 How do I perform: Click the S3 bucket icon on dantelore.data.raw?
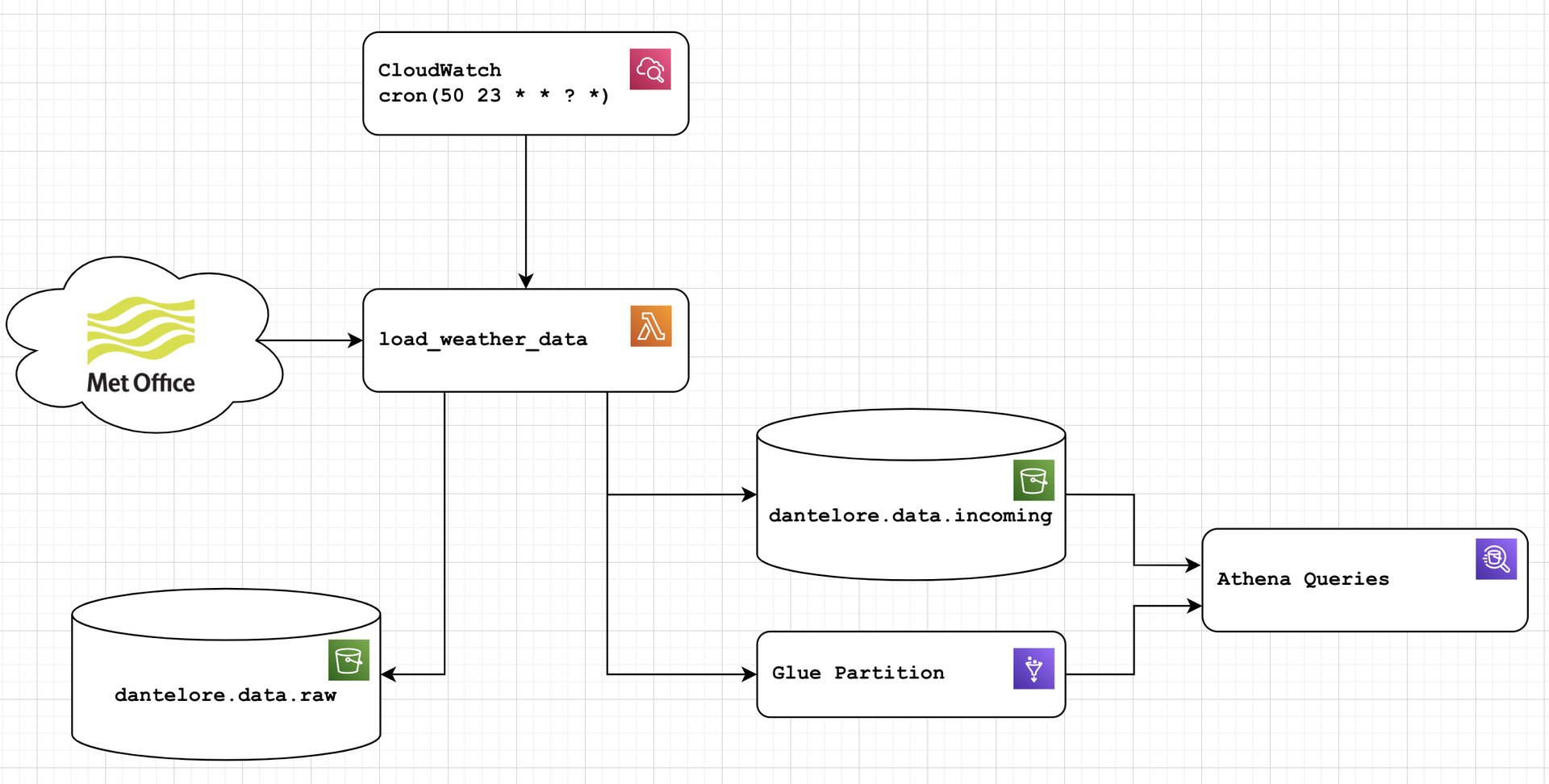tap(349, 661)
